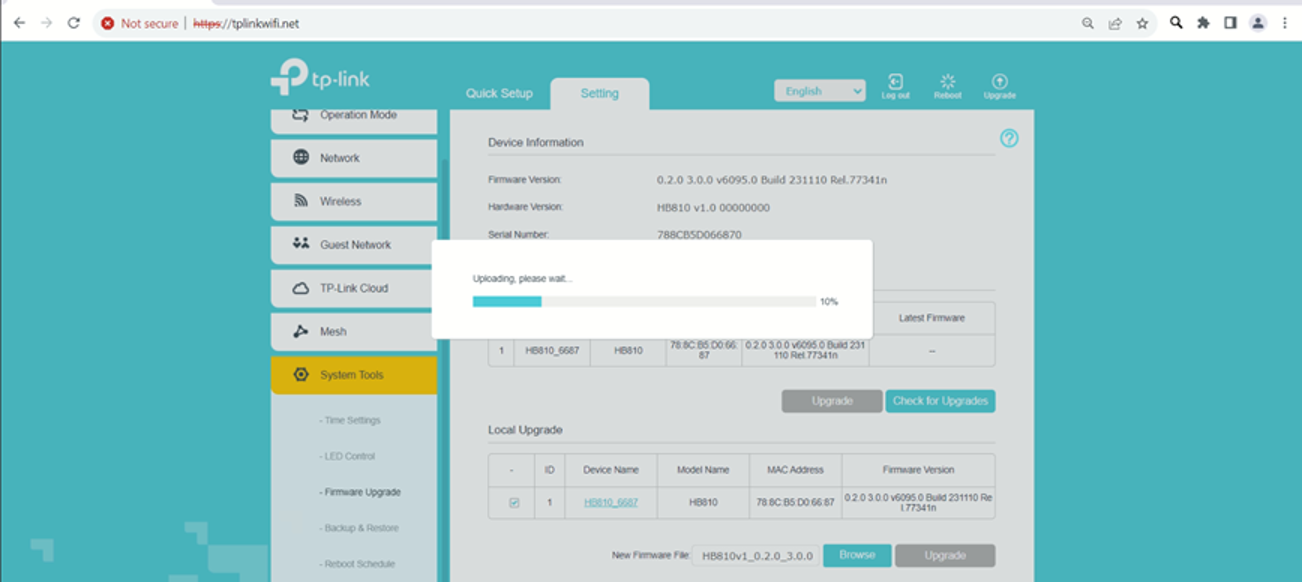Viewport: 1302px width, 582px height.
Task: Open the TP-Link Cloud menu
Action: coord(354,288)
